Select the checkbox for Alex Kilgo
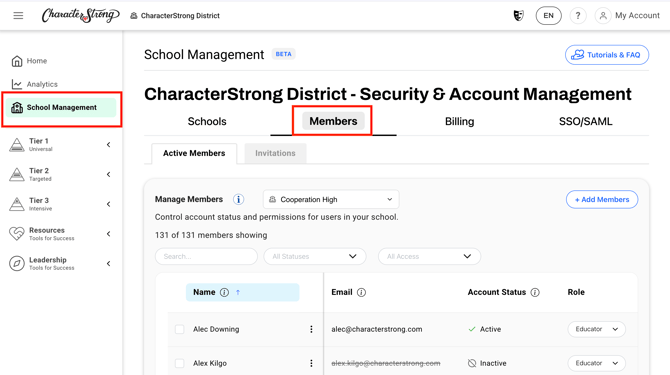This screenshot has height=375, width=670. coord(179,363)
